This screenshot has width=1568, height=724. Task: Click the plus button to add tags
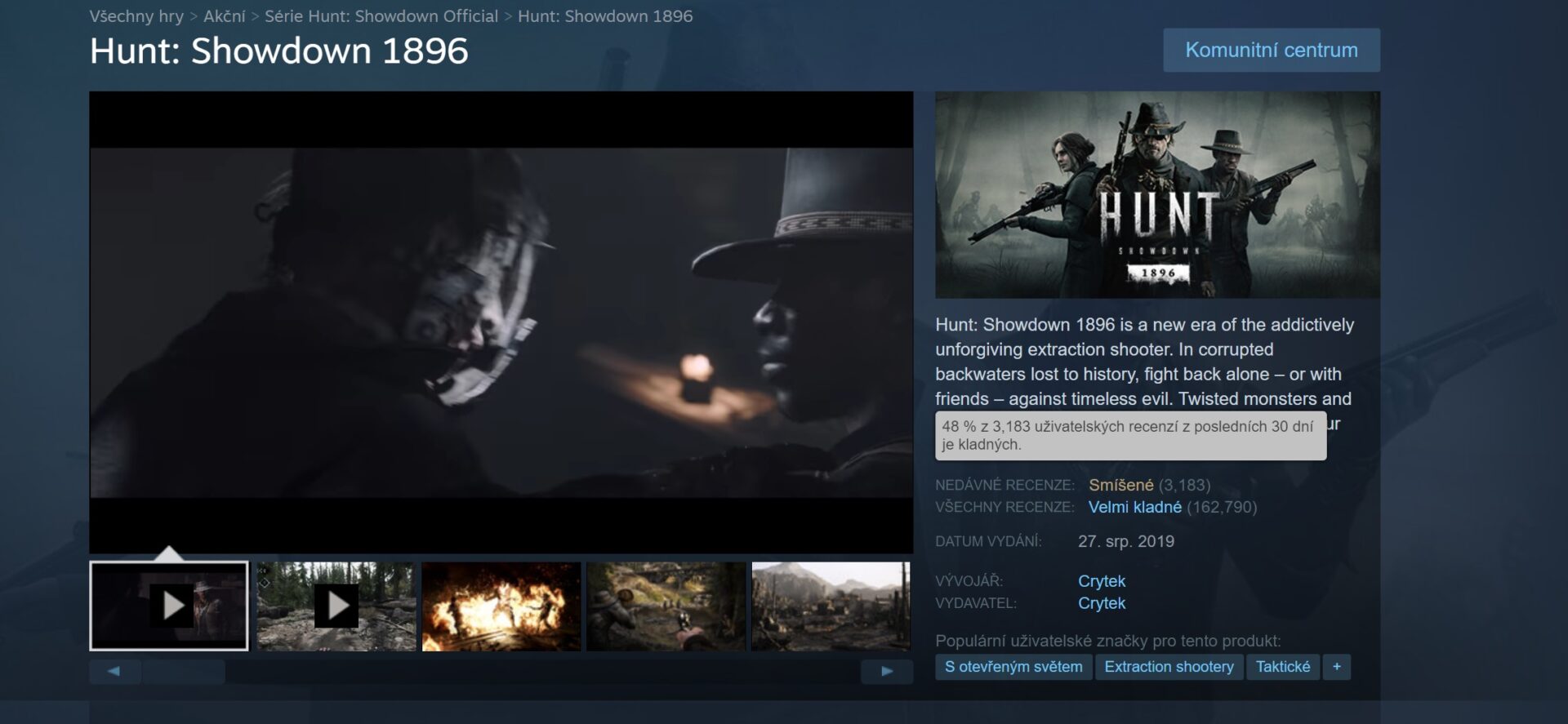(x=1337, y=667)
